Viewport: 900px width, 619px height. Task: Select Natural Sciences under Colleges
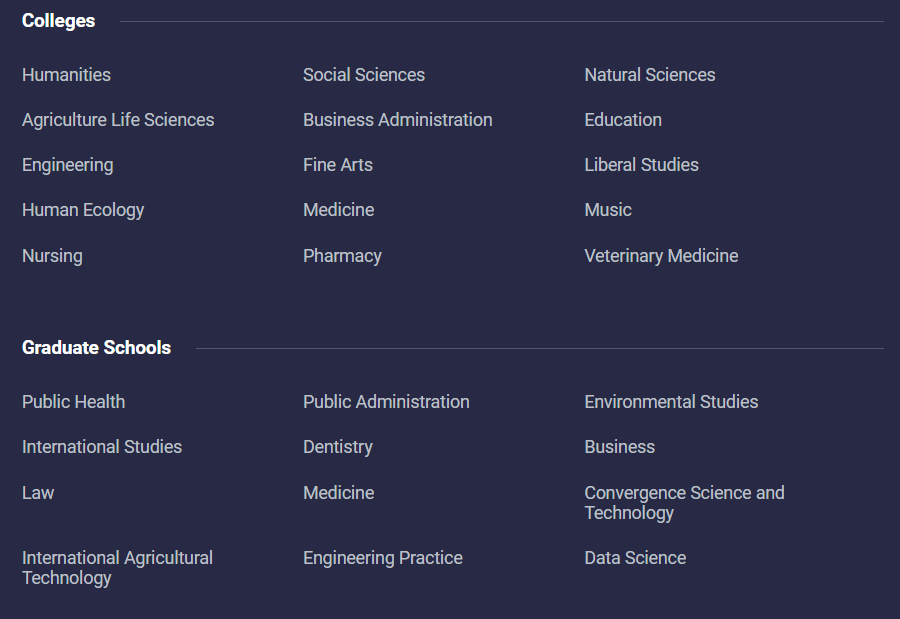tap(650, 75)
